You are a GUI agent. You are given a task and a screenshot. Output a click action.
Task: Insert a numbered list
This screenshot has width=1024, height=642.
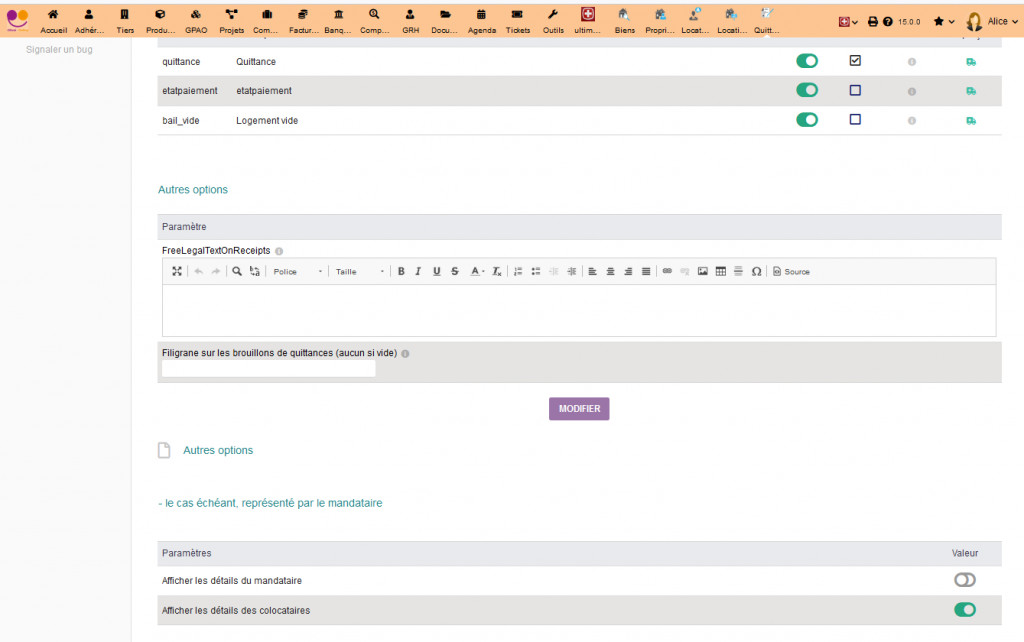coord(518,271)
